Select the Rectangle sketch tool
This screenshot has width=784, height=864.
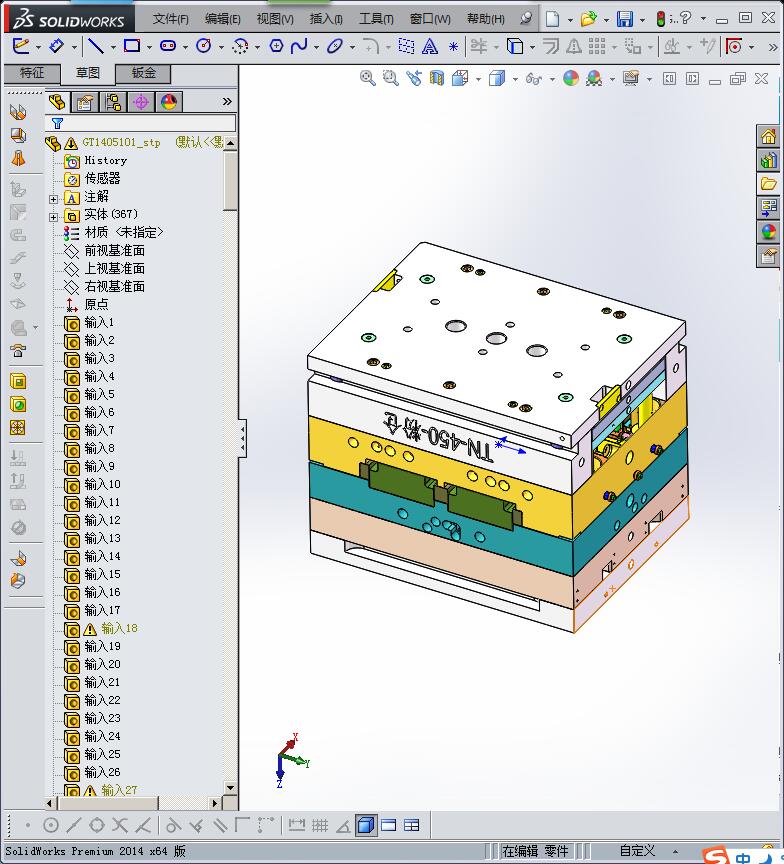[x=132, y=46]
